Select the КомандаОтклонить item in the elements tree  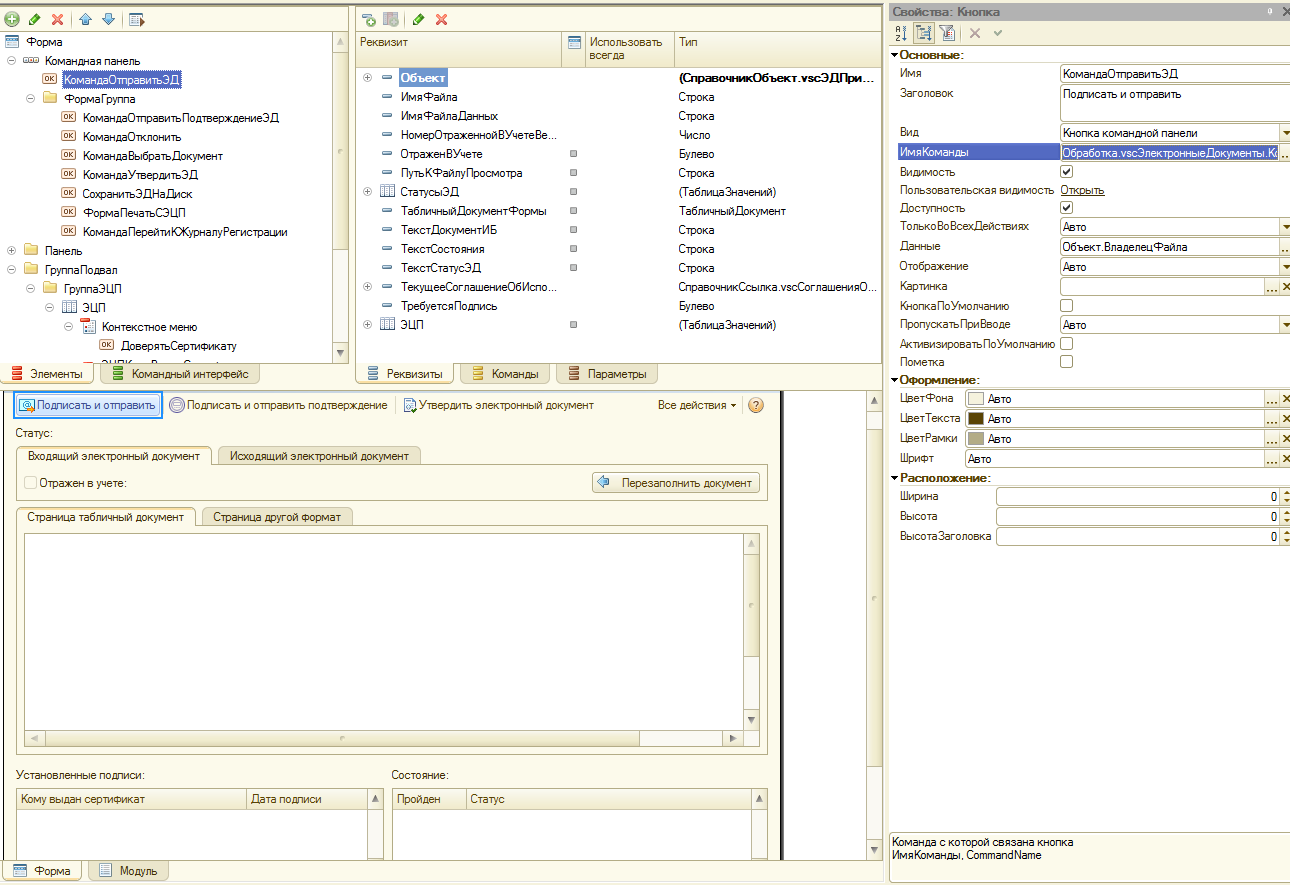132,137
